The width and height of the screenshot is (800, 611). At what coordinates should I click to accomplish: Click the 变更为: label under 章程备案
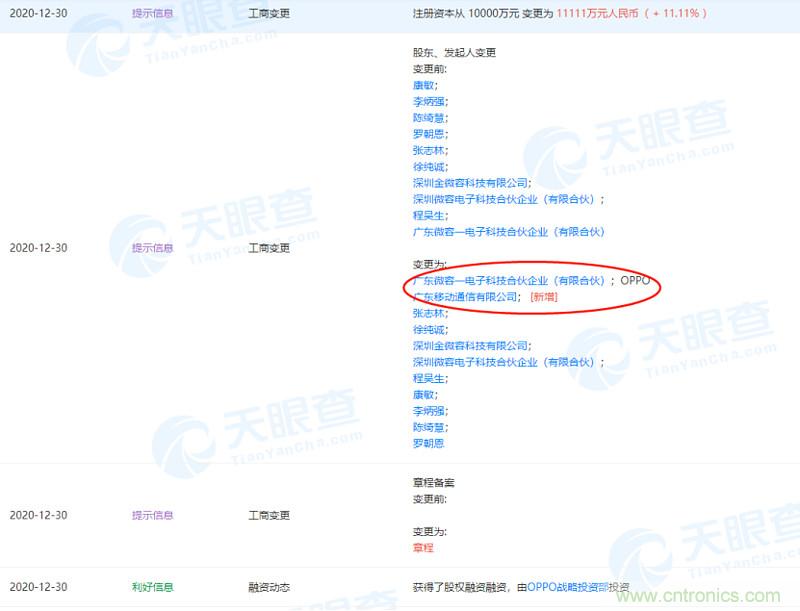point(430,531)
